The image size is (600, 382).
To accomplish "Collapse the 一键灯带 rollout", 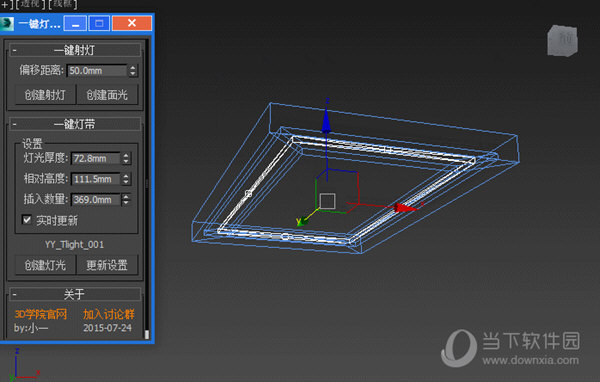I will tap(75, 124).
